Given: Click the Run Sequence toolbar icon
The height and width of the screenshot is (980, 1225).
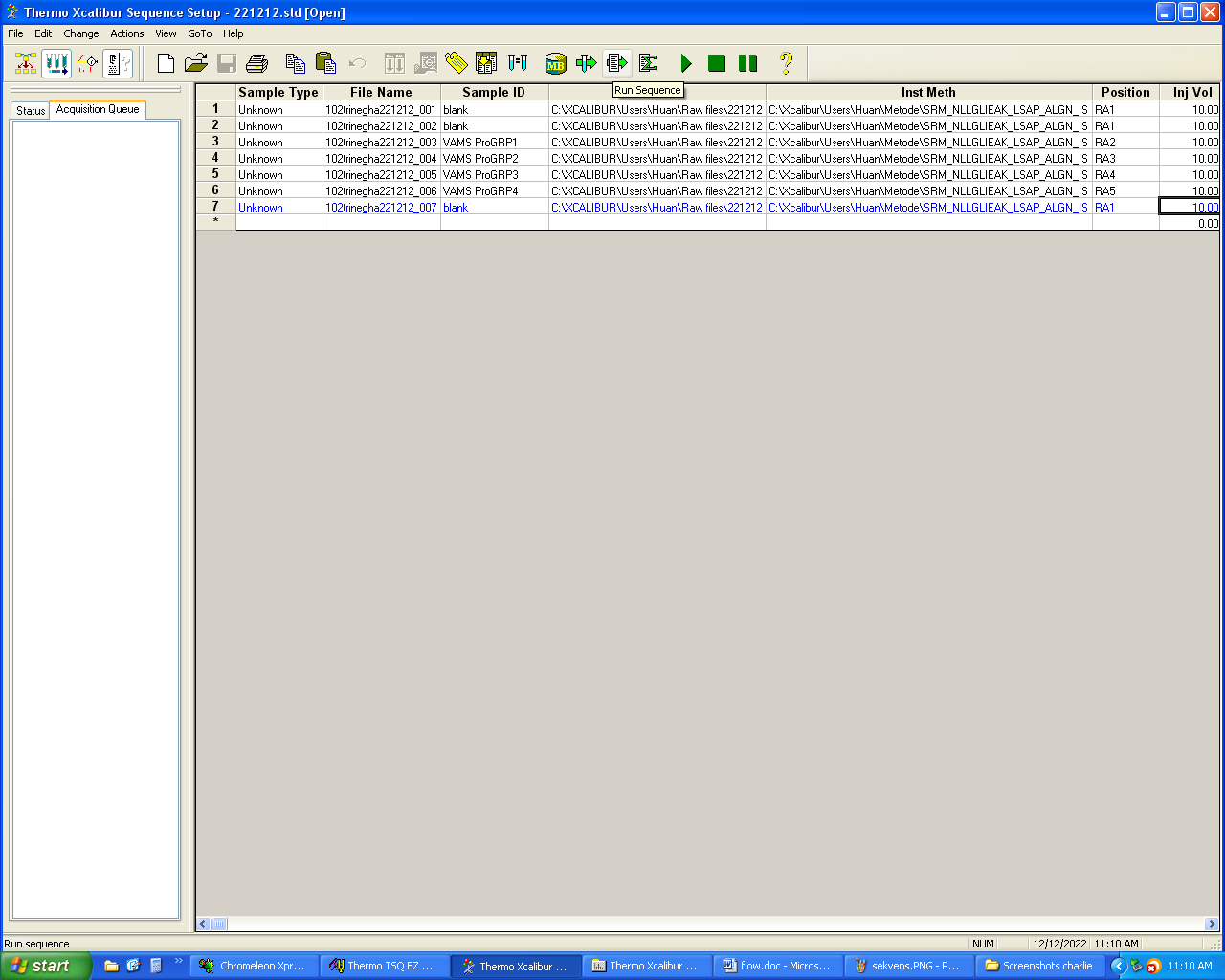Looking at the screenshot, I should pos(617,63).
